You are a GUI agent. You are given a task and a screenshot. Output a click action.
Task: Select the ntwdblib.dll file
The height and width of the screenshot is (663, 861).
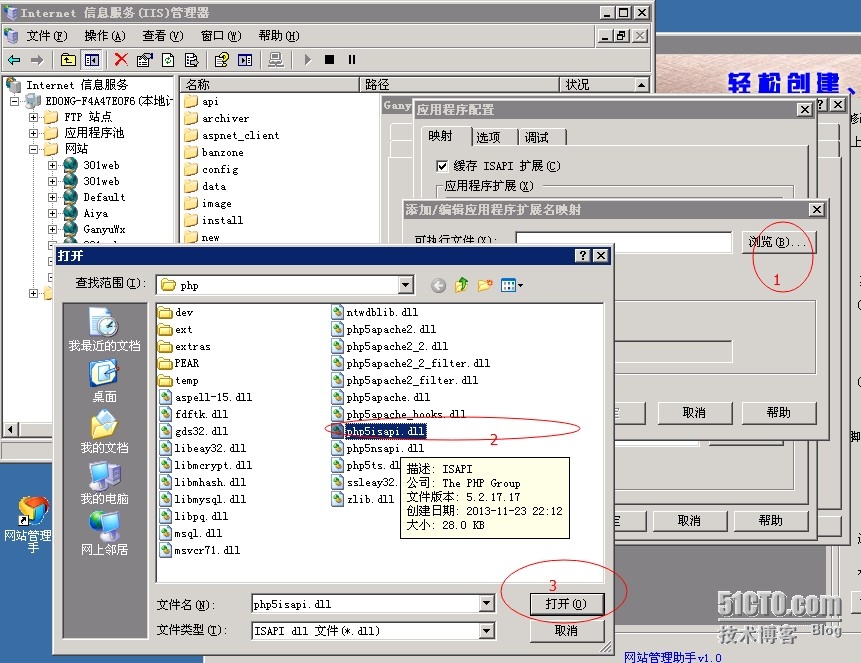coord(375,312)
